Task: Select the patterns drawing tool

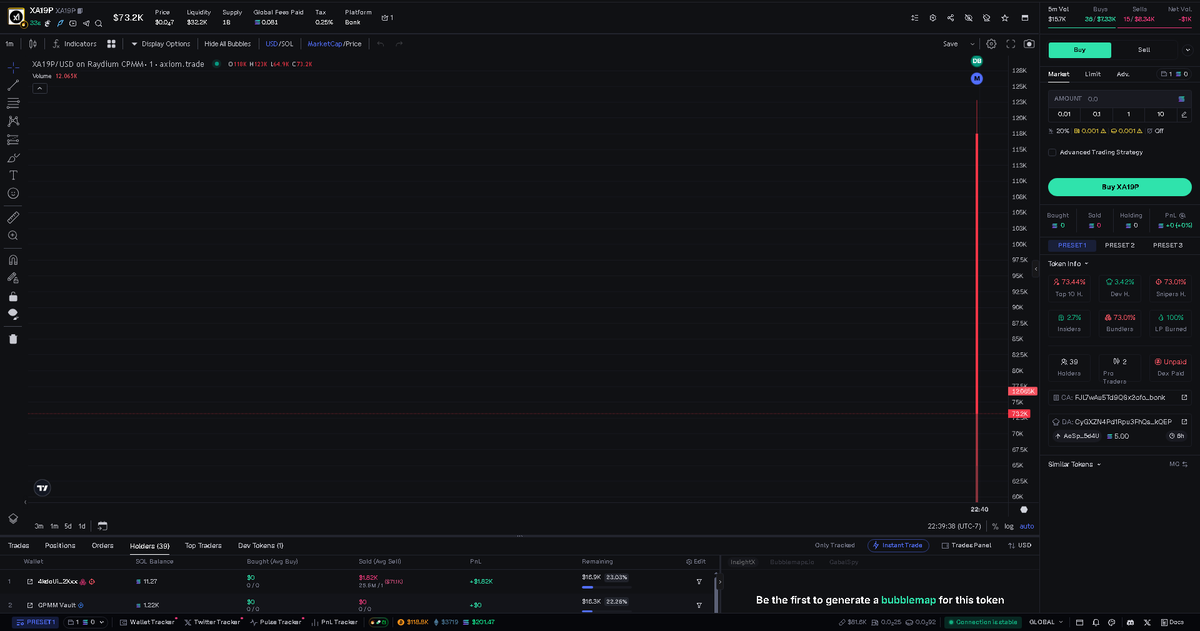Action: 13,121
